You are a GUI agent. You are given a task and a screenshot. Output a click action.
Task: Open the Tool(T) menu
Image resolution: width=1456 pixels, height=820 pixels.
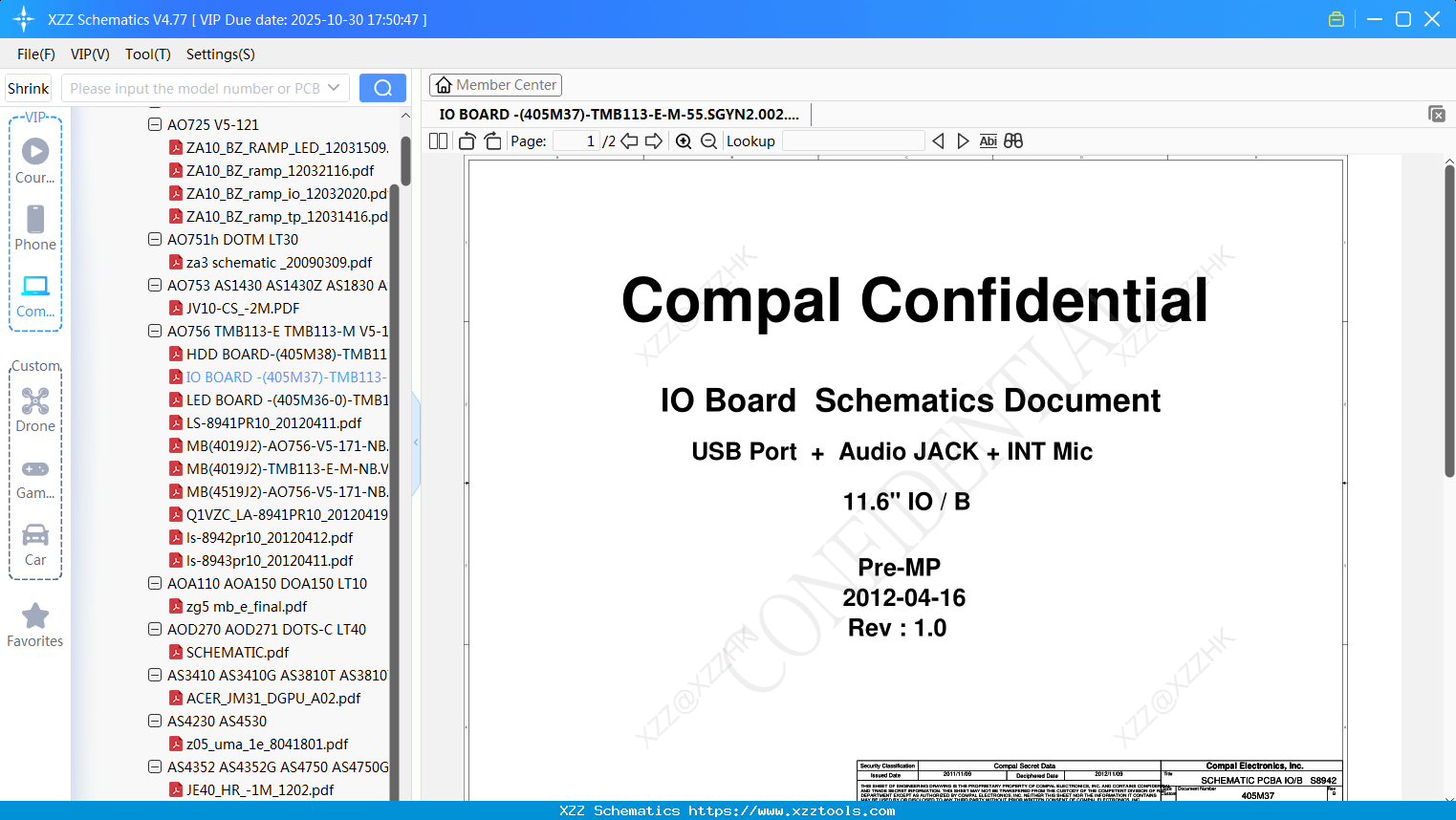(x=148, y=54)
